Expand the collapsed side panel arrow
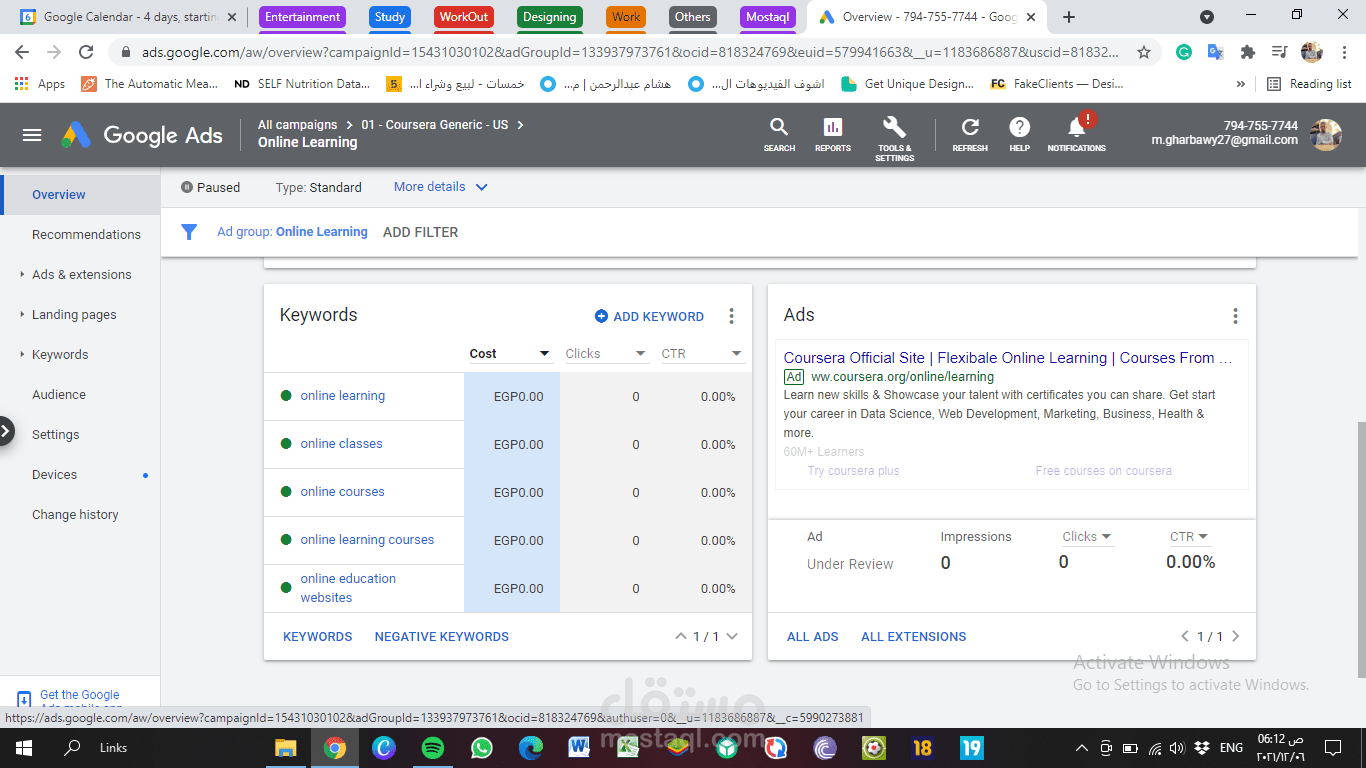1366x768 pixels. point(7,432)
